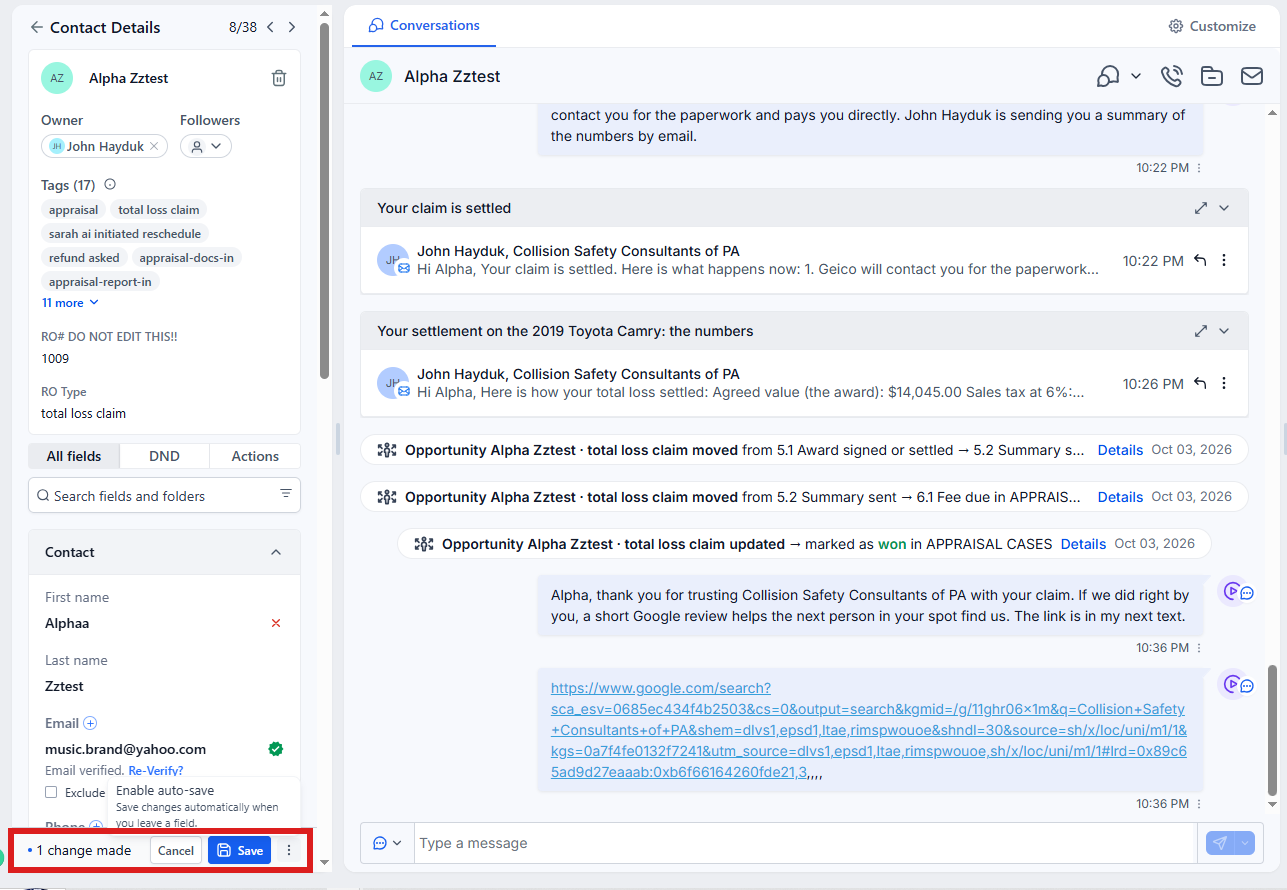The image size is (1287, 890).
Task: Open the field filter options icon
Action: click(286, 494)
